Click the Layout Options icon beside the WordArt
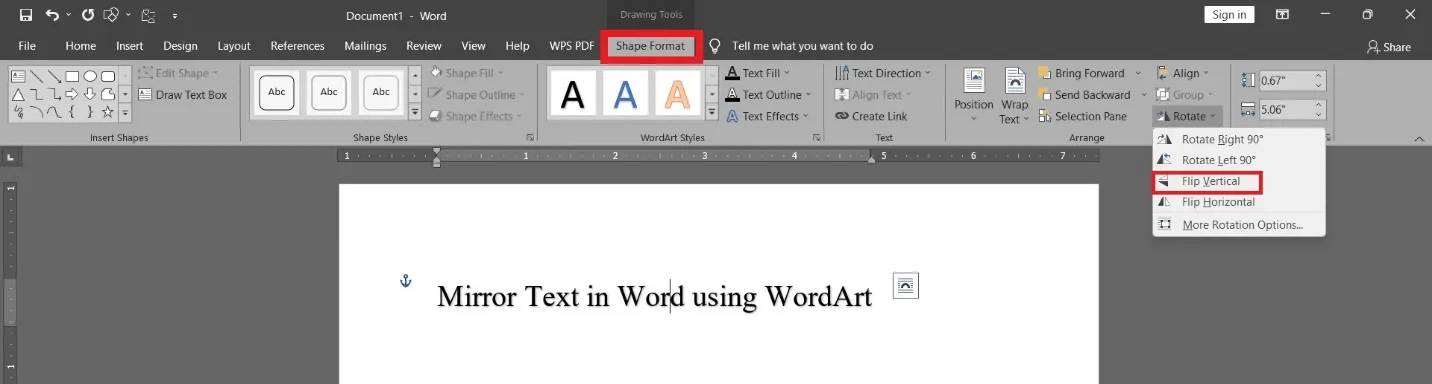1432x384 pixels. pyautogui.click(x=905, y=285)
